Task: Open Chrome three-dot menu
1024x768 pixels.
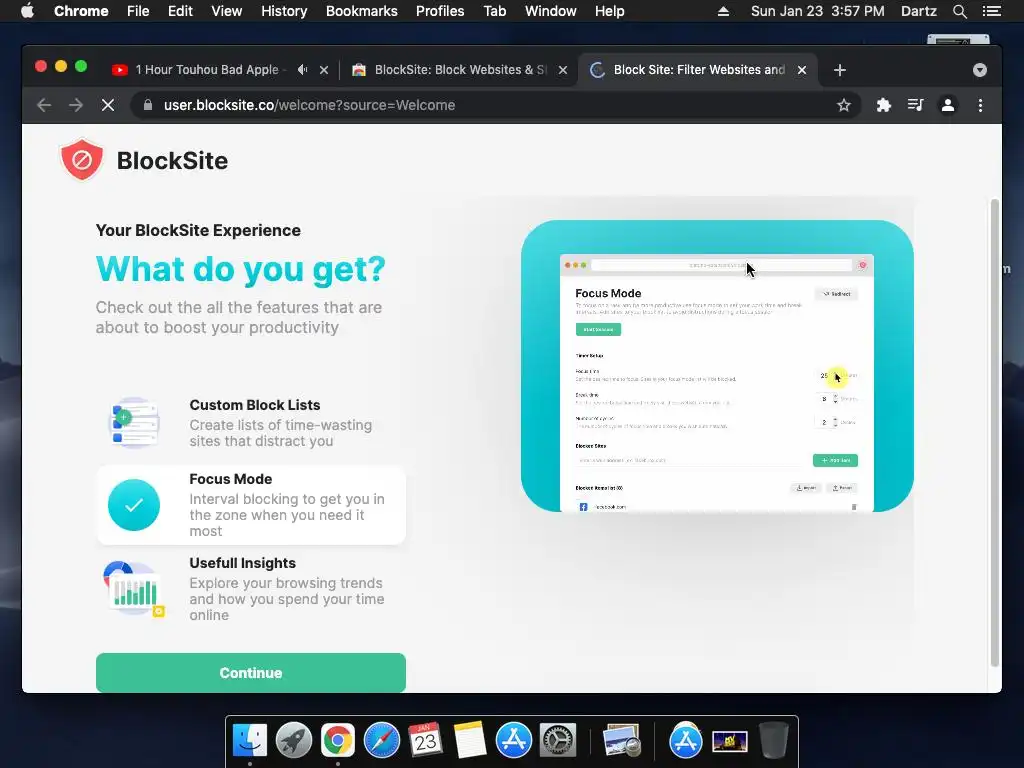Action: [x=980, y=105]
